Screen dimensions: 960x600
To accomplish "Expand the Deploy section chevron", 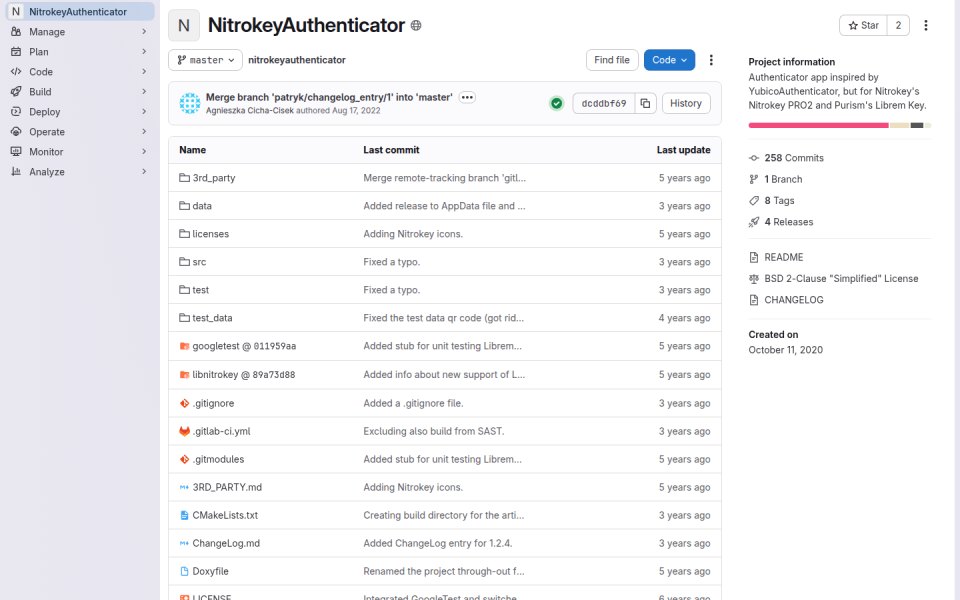I will tap(144, 112).
